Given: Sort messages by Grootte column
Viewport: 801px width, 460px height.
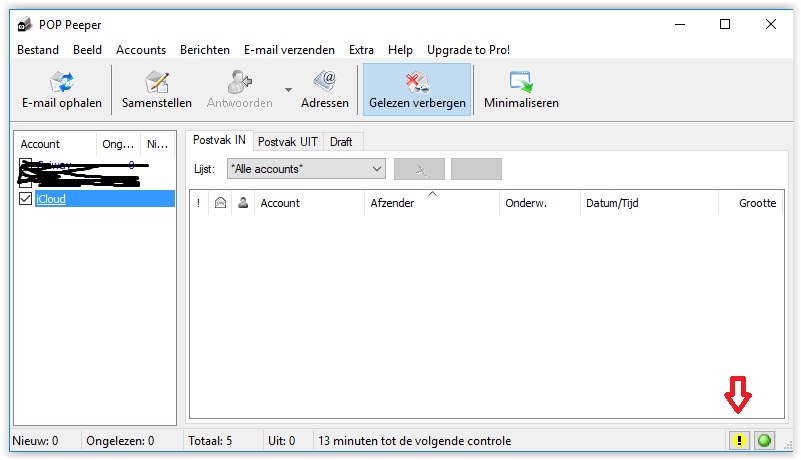Looking at the screenshot, I should tap(750, 203).
